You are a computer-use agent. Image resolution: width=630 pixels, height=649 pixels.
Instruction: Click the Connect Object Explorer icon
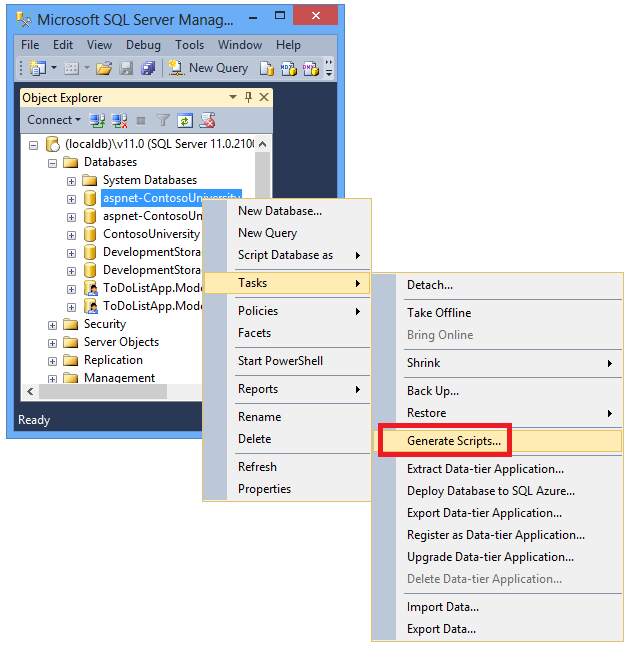tap(97, 120)
